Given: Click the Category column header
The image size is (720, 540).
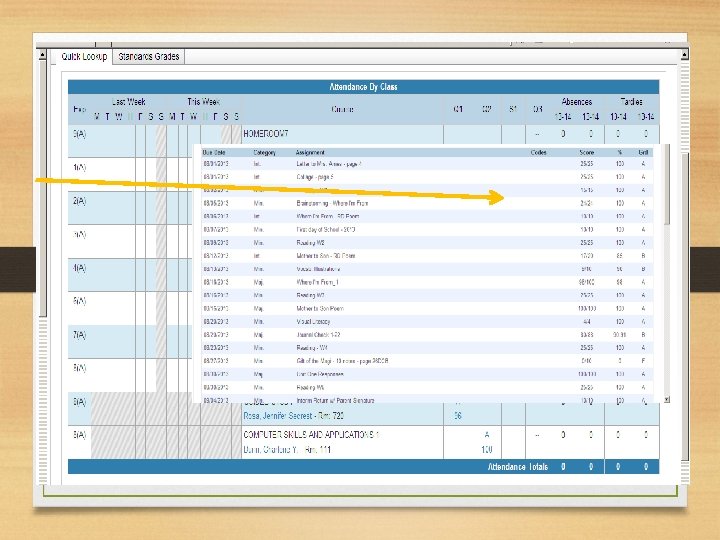Looking at the screenshot, I should pyautogui.click(x=264, y=152).
